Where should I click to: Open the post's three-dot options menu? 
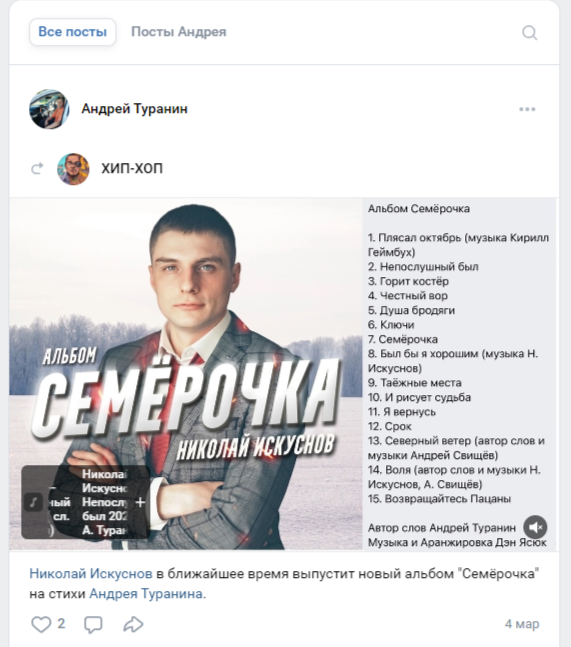(x=527, y=109)
